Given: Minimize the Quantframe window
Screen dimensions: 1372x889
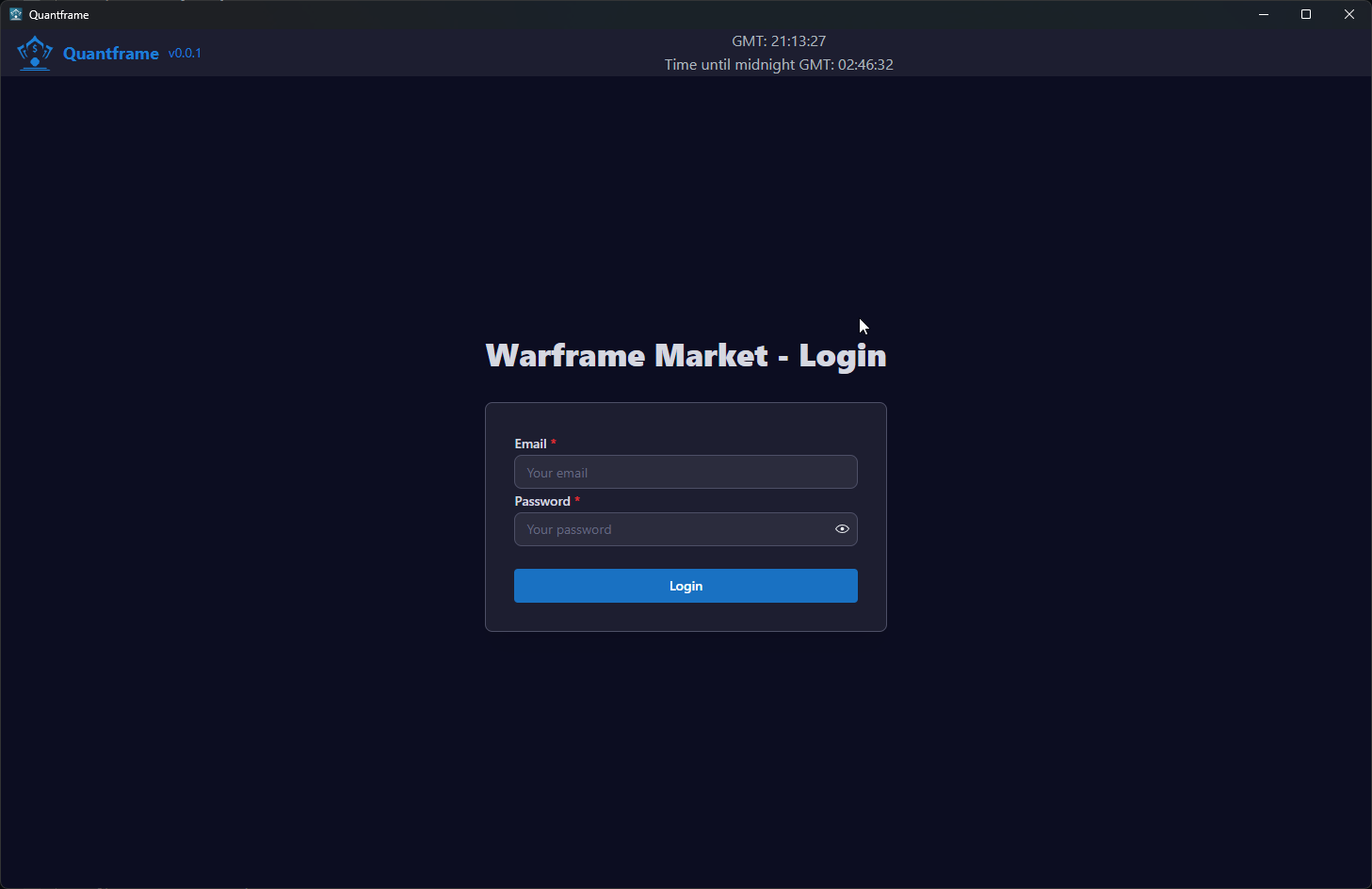Looking at the screenshot, I should [x=1264, y=14].
